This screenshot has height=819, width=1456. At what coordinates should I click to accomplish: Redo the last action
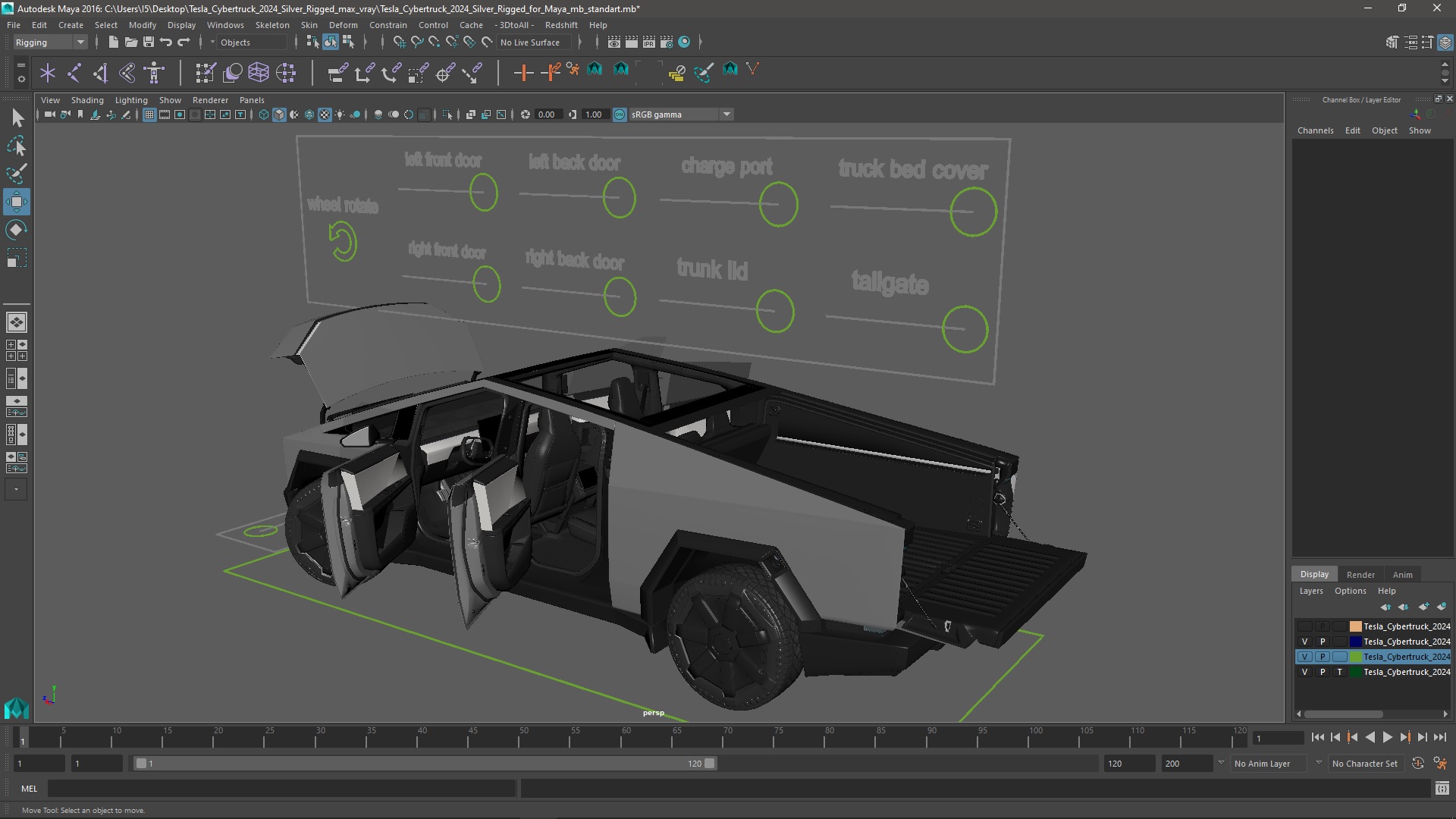pos(184,42)
